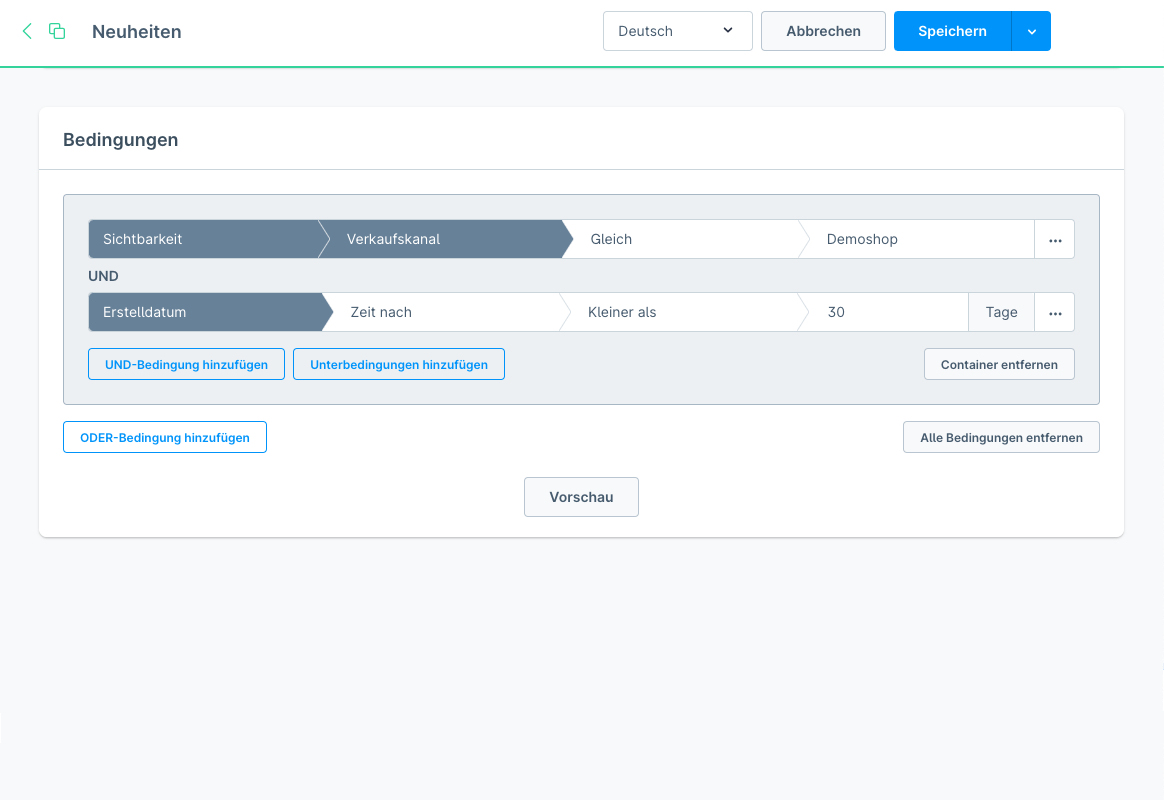Expand the Speichern arrow dropdown
Image resolution: width=1164 pixels, height=800 pixels.
(x=1031, y=31)
